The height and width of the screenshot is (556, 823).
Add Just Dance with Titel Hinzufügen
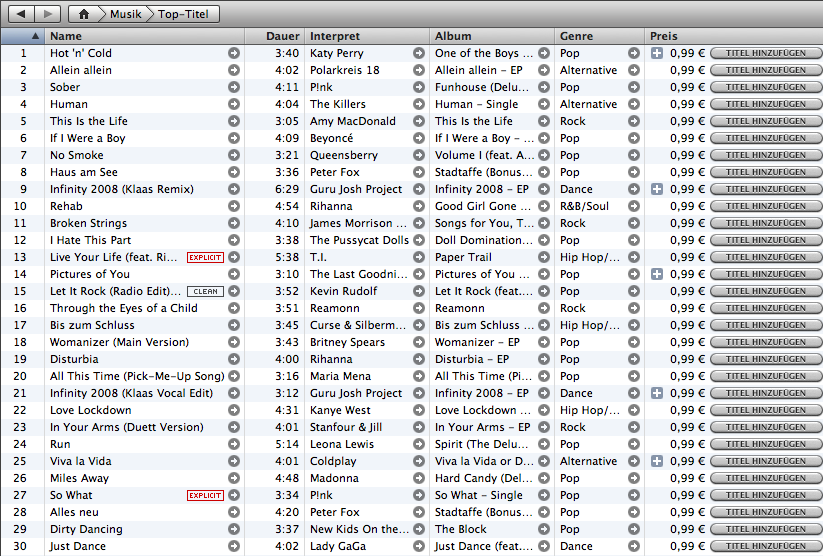click(766, 546)
